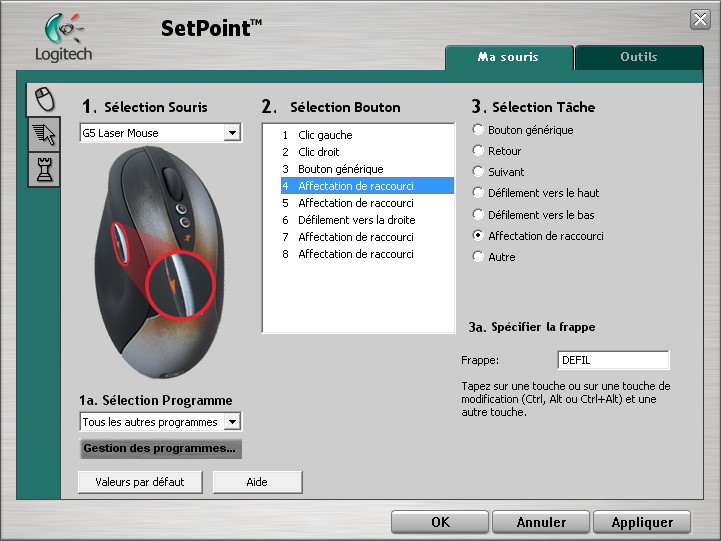Screen dimensions: 721x541
Task: Select the Bouton générique radio option
Action: (478, 130)
